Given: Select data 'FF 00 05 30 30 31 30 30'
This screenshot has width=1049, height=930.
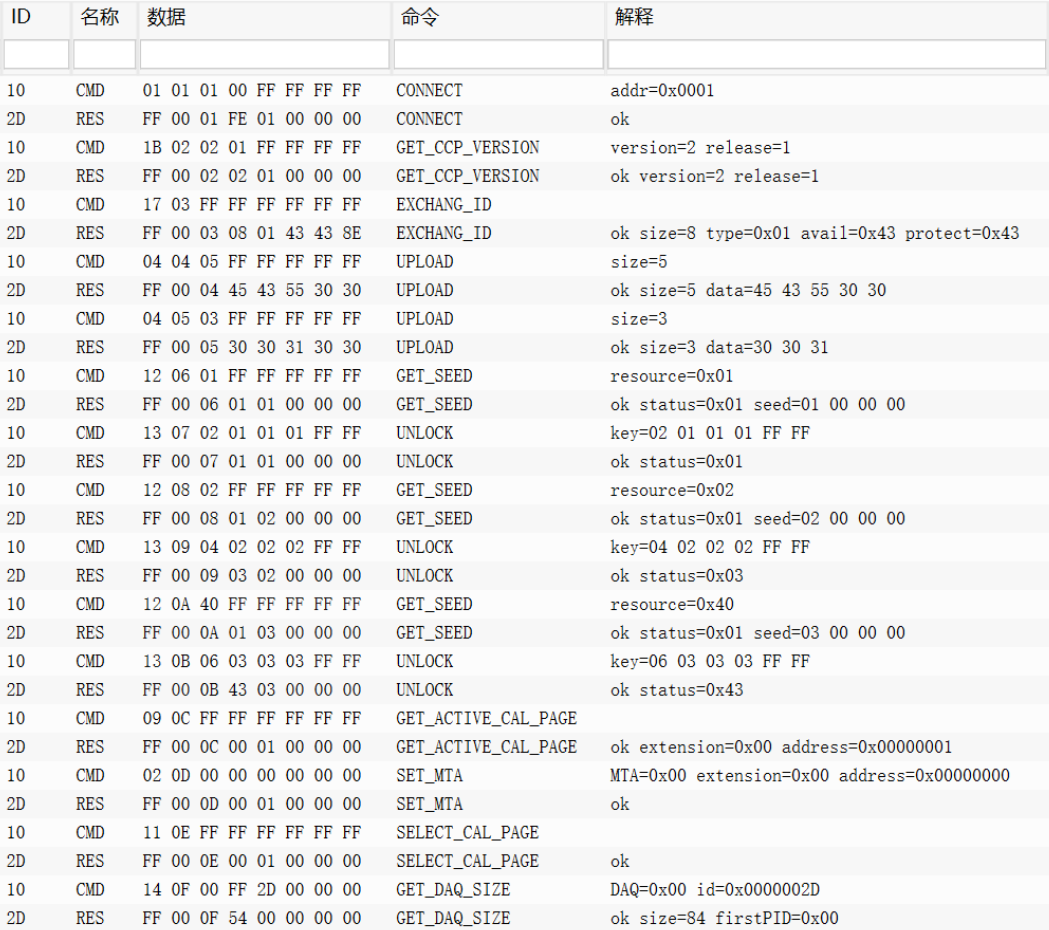Looking at the screenshot, I should [252, 347].
